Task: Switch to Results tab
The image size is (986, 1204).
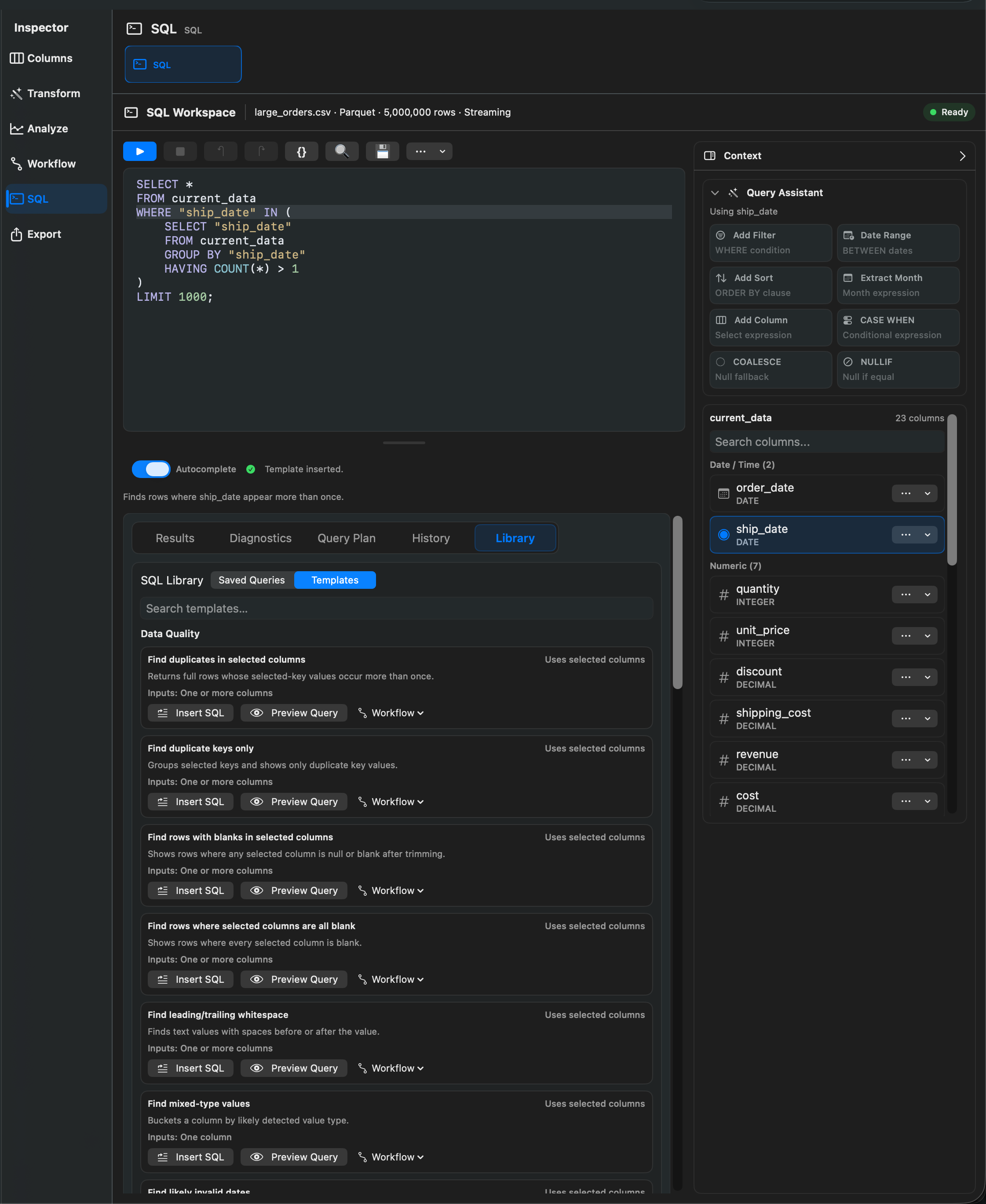Action: point(175,538)
